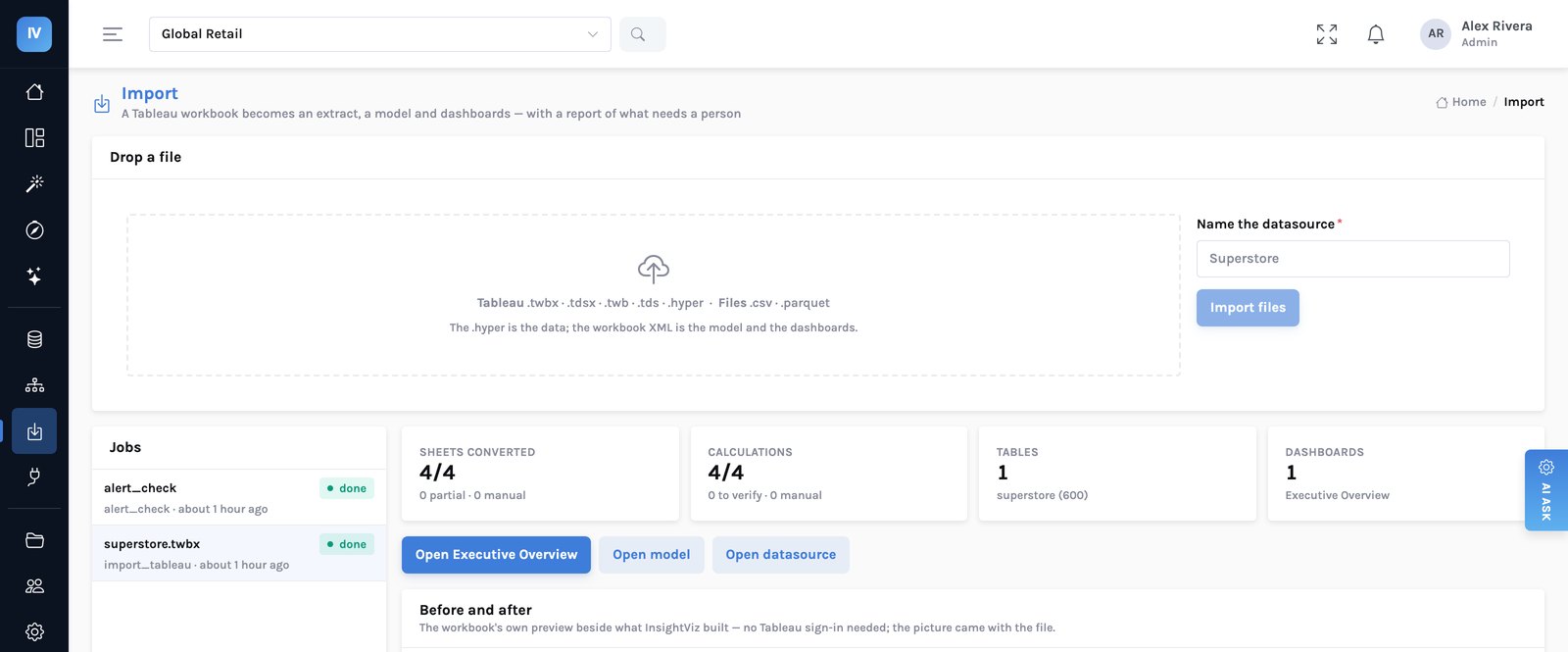Open the folder icon in sidebar
This screenshot has width=1568, height=652.
click(34, 540)
